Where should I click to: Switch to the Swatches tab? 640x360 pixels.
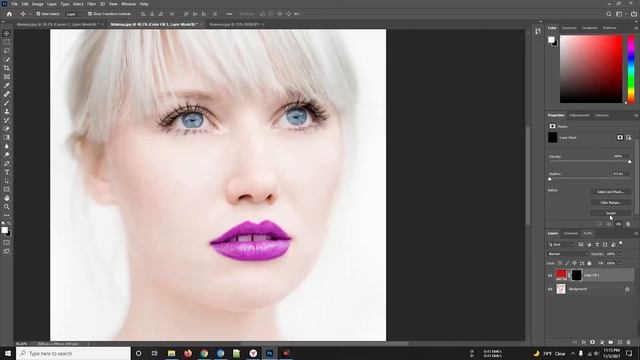point(569,28)
